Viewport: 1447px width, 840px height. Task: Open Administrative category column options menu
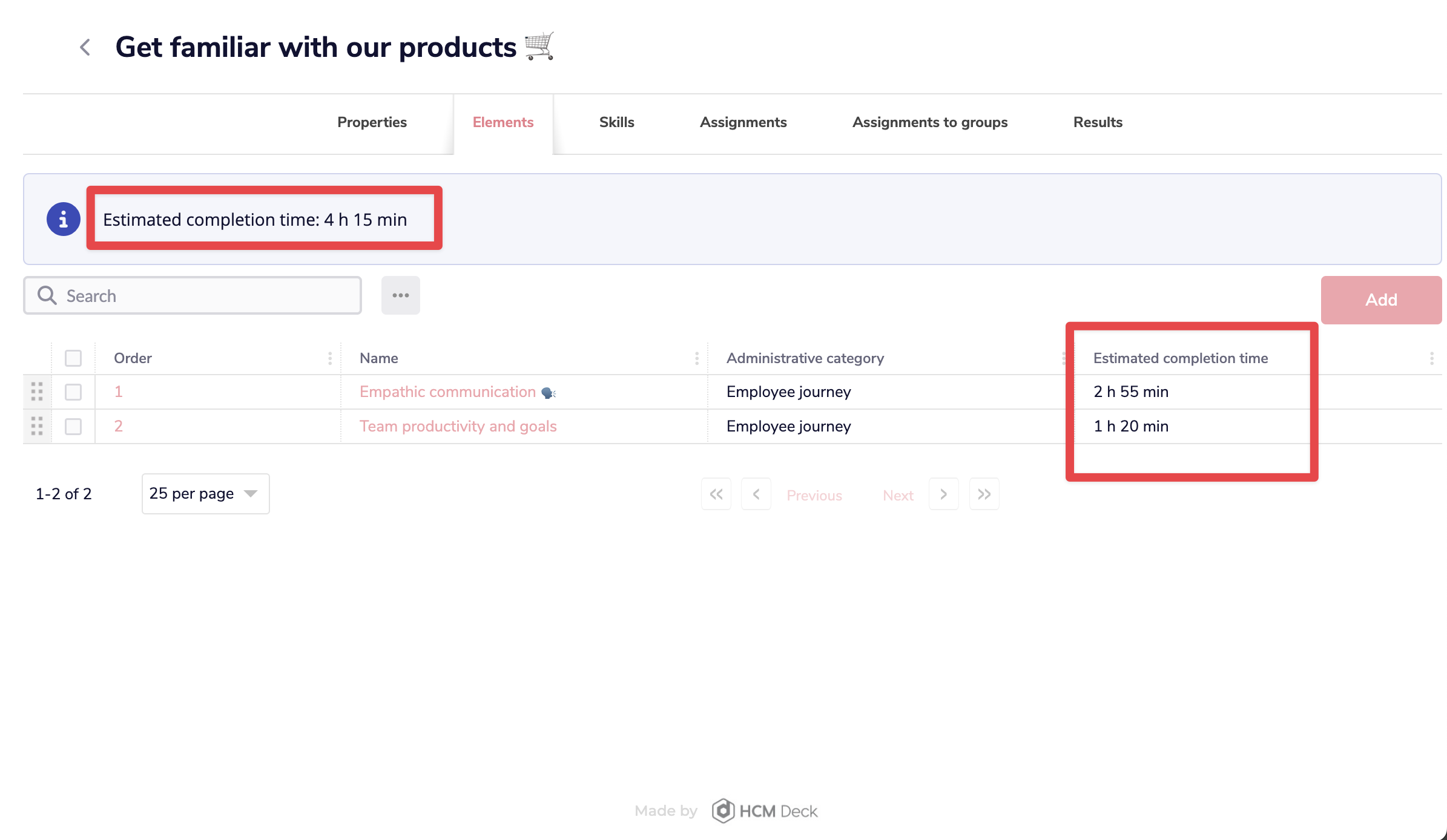[x=1063, y=358]
